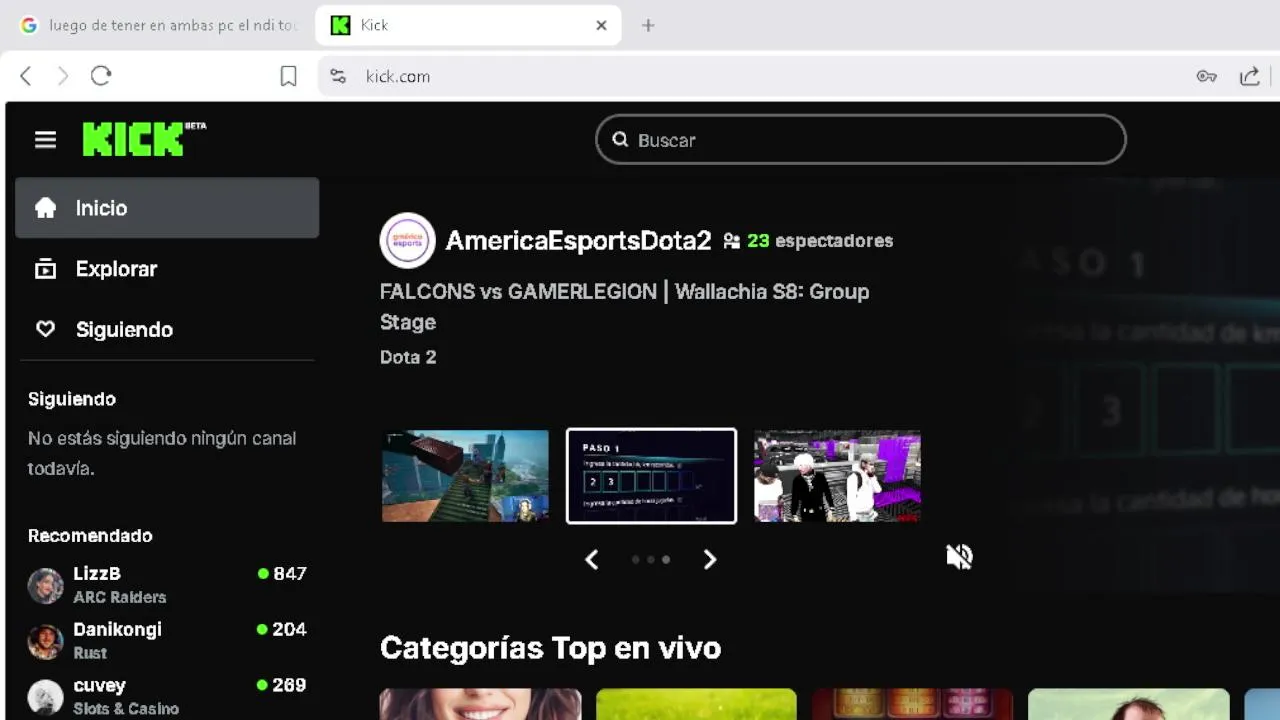Viewport: 1280px width, 720px height.
Task: Open cuvey recommended channel
Action: (167, 696)
